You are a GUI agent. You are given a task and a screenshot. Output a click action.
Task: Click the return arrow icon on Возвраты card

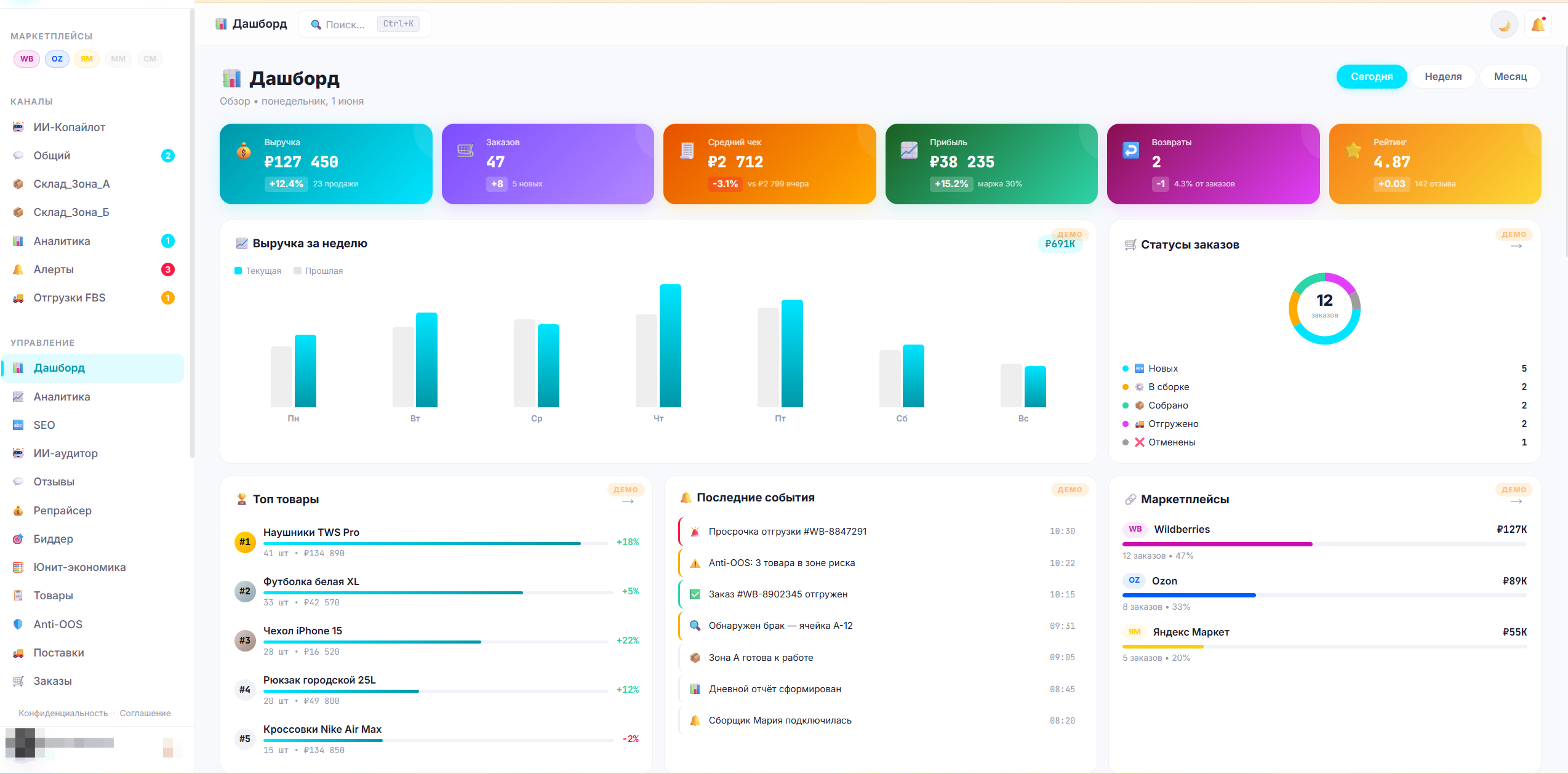(1131, 150)
